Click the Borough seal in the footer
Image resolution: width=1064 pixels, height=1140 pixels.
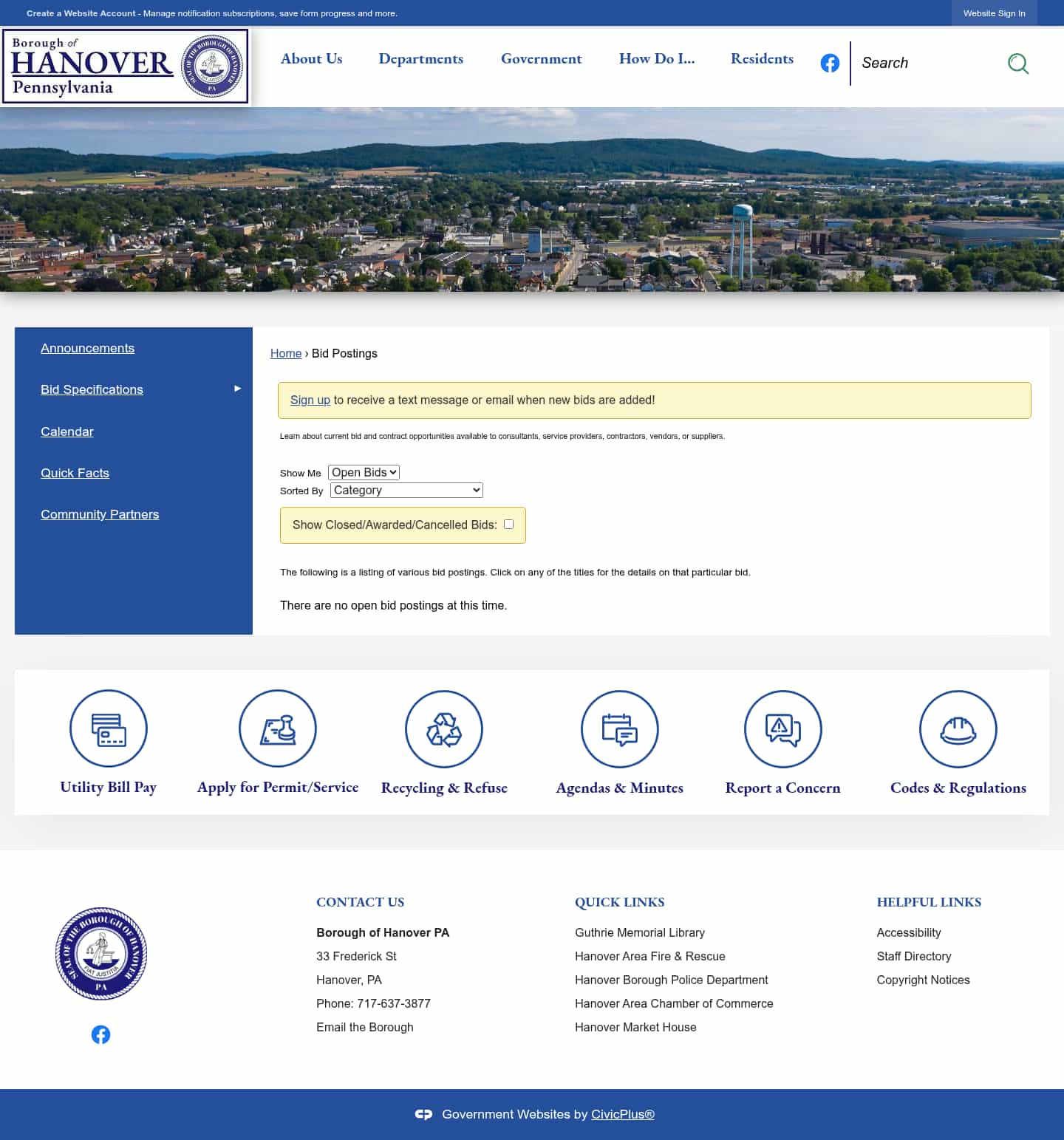click(x=100, y=953)
